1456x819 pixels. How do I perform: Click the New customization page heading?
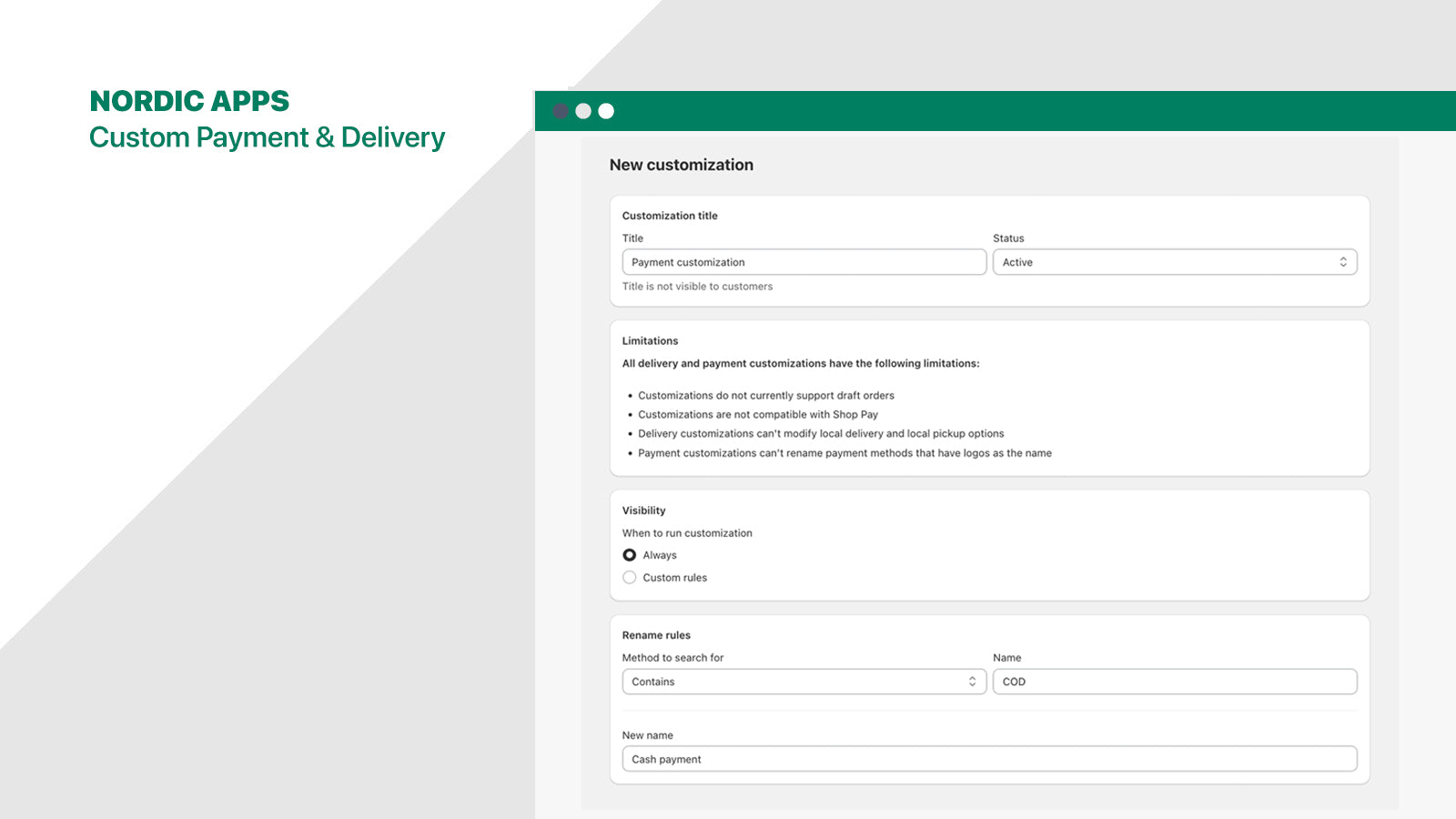click(682, 165)
